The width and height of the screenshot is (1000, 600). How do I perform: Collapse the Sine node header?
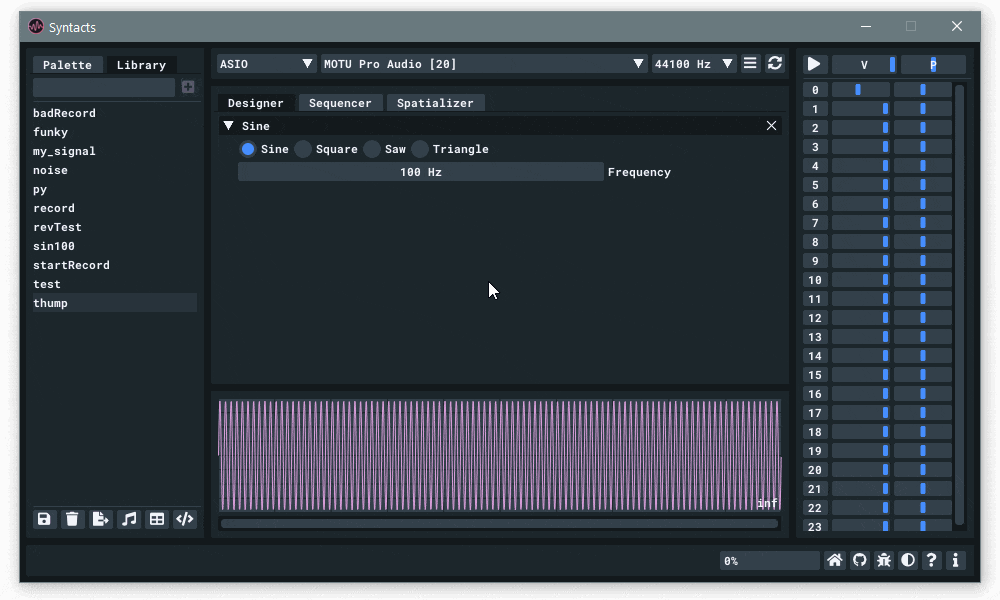(x=228, y=125)
